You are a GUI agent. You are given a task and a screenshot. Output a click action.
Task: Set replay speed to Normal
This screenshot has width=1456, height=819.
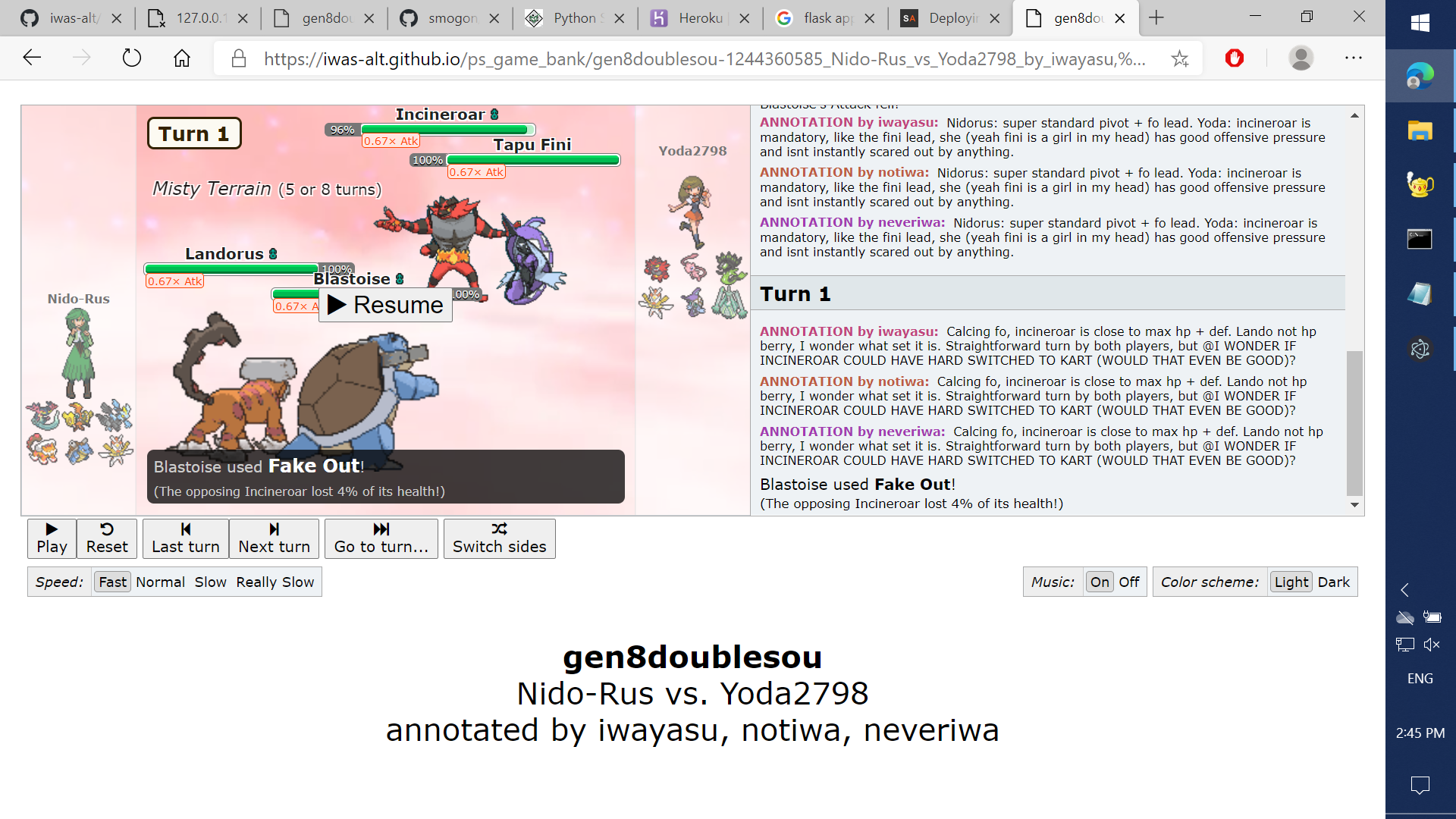tap(160, 582)
